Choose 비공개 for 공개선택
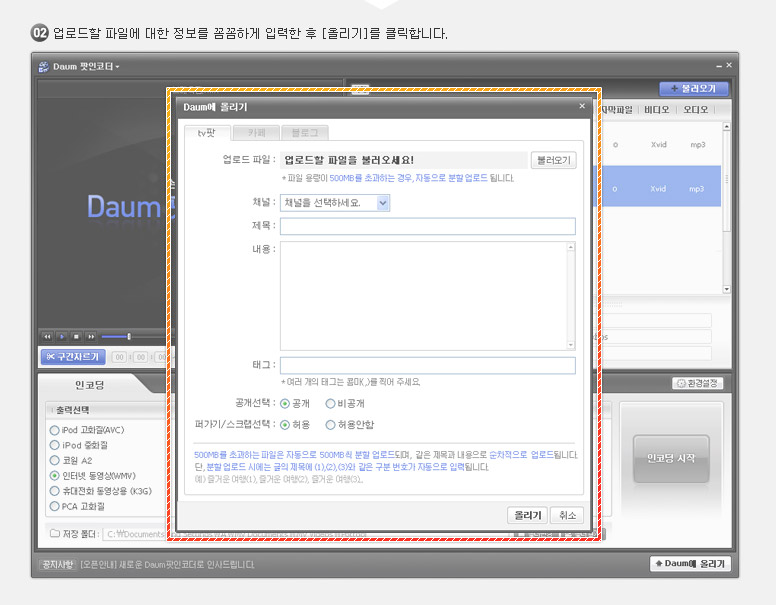Viewport: 776px width, 605px height. coord(330,404)
